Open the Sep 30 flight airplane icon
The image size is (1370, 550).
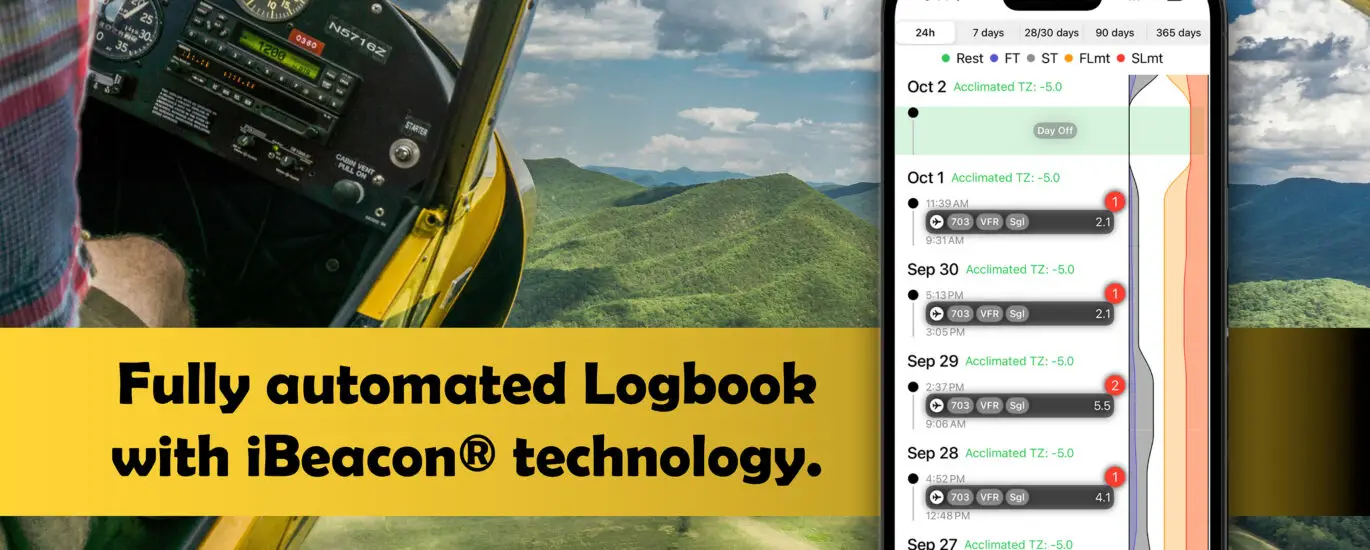point(937,314)
